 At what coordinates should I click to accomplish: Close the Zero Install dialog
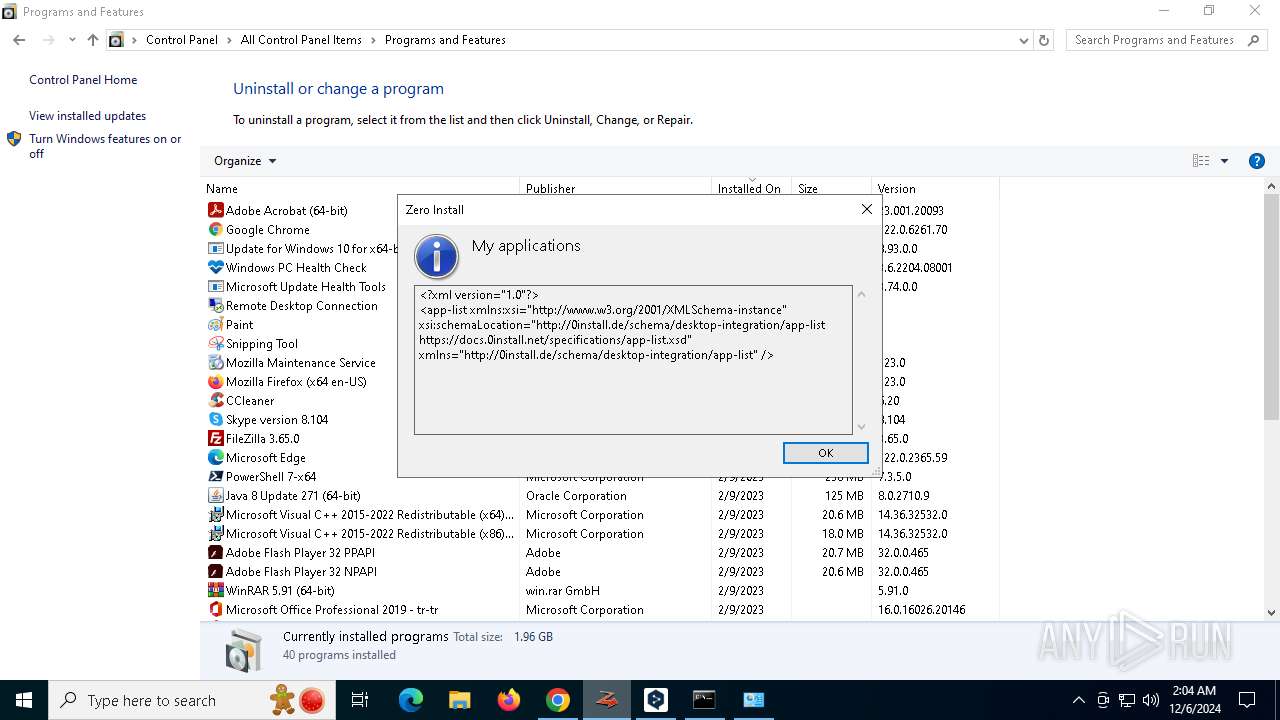(x=867, y=209)
